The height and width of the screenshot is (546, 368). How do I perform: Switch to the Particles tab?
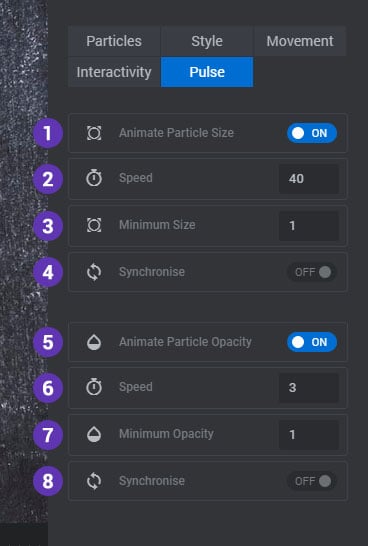tap(114, 41)
